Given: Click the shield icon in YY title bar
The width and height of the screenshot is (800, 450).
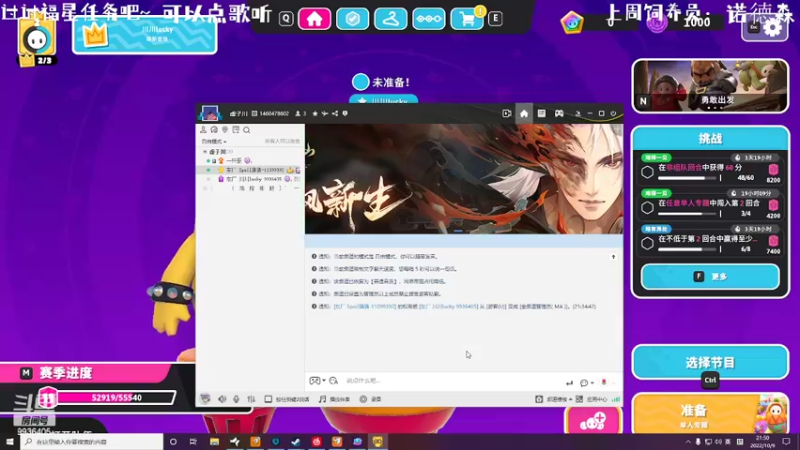Looking at the screenshot, I should pyautogui.click(x=345, y=113).
